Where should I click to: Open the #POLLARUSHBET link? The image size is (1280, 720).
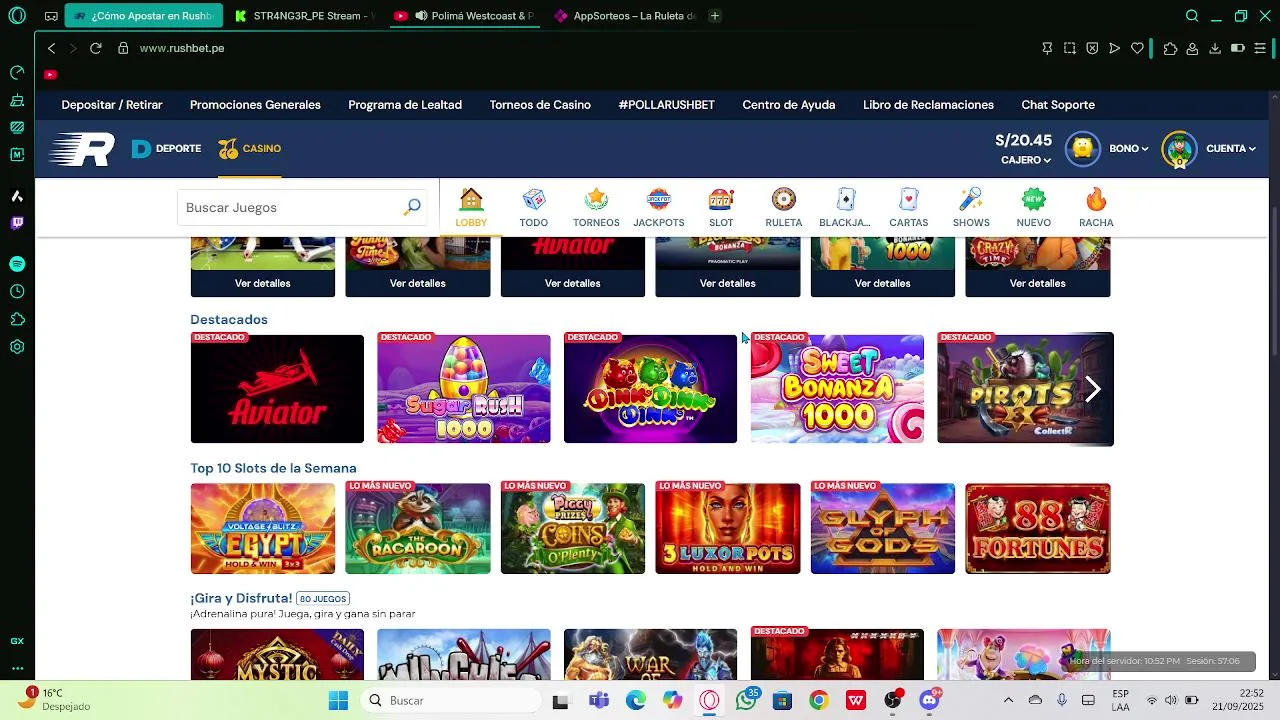click(x=667, y=105)
